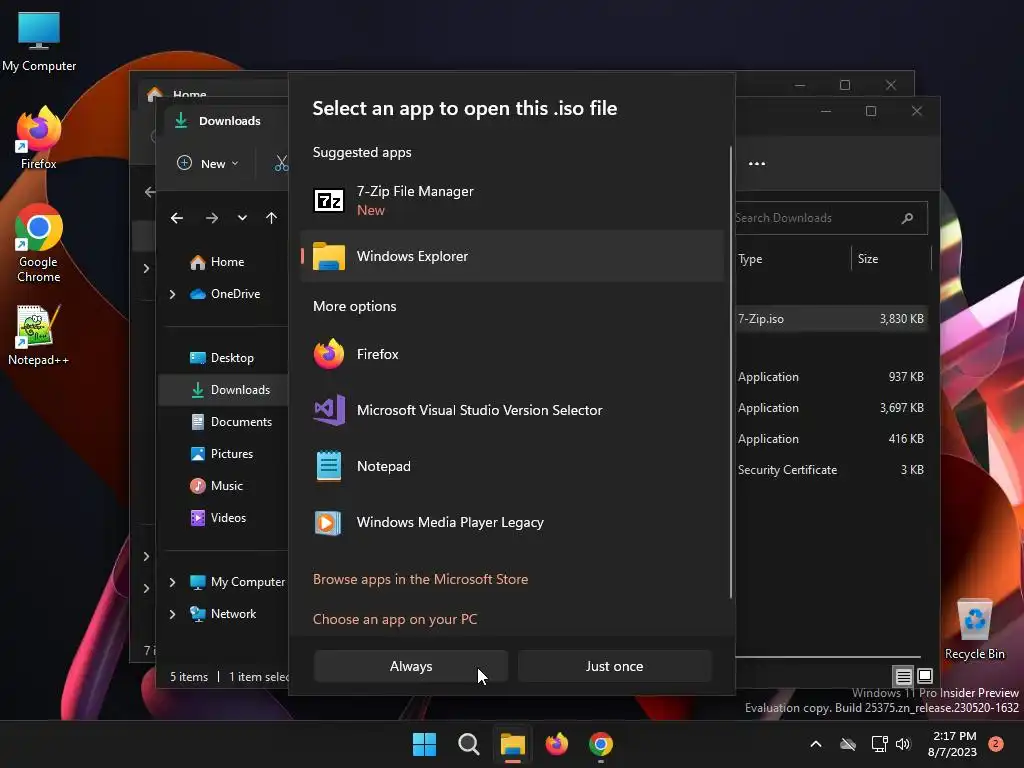The image size is (1024, 768).
Task: Open Videos in the sidebar
Action: [218, 518]
